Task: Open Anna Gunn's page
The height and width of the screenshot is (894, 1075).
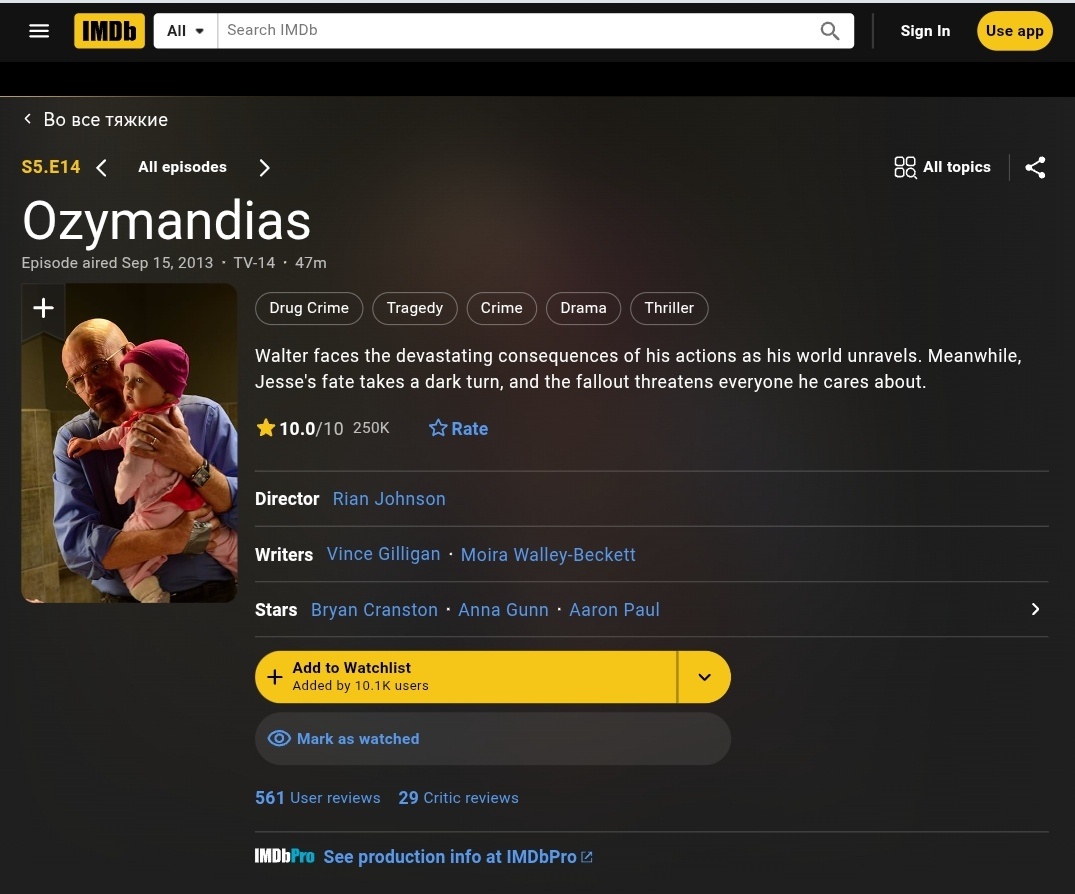Action: click(x=503, y=609)
